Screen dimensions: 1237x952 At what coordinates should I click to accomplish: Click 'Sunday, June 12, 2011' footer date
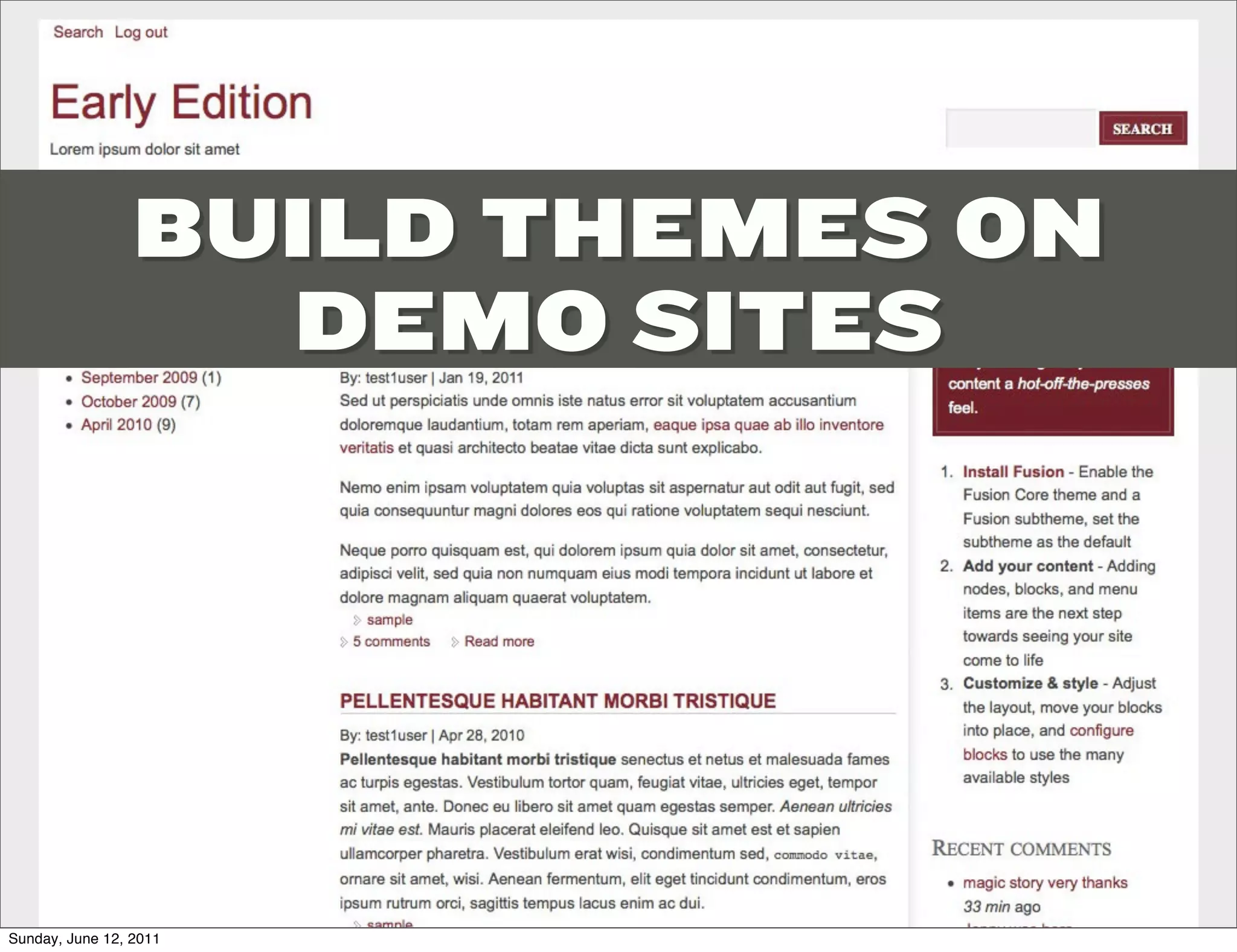(x=83, y=939)
